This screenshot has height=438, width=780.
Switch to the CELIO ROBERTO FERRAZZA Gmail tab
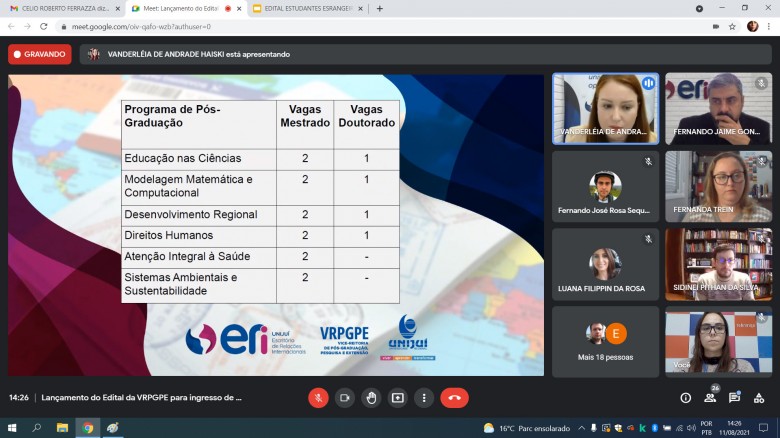pos(62,8)
